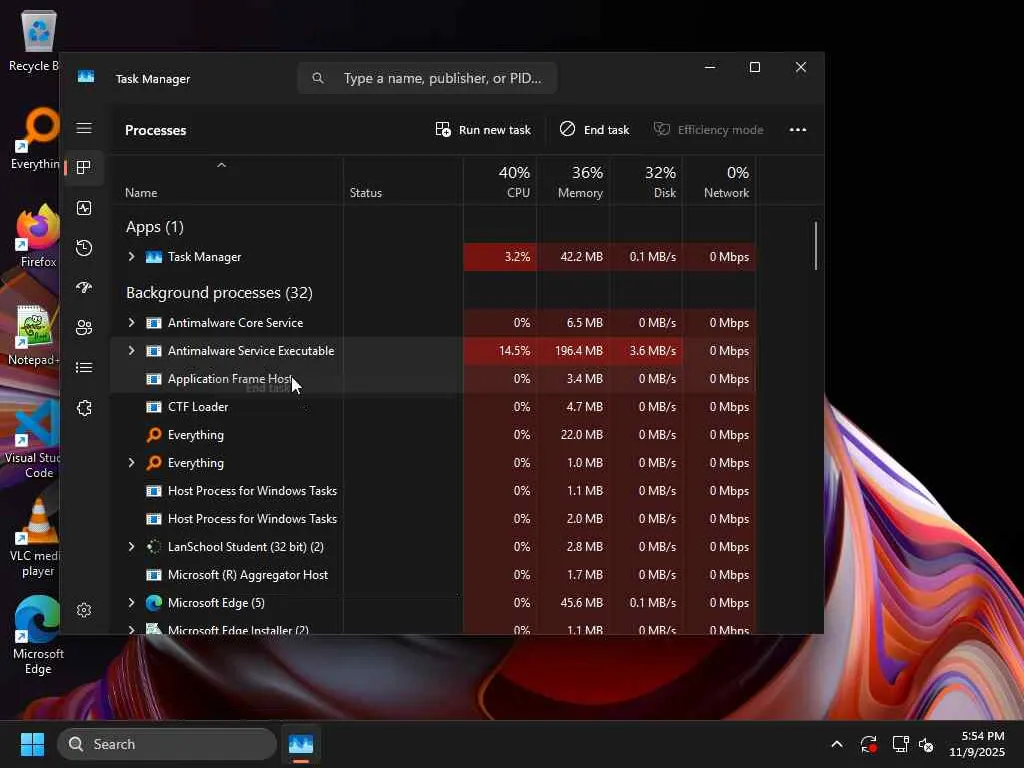Expand the Task Manager app row
The width and height of the screenshot is (1024, 768).
click(131, 257)
